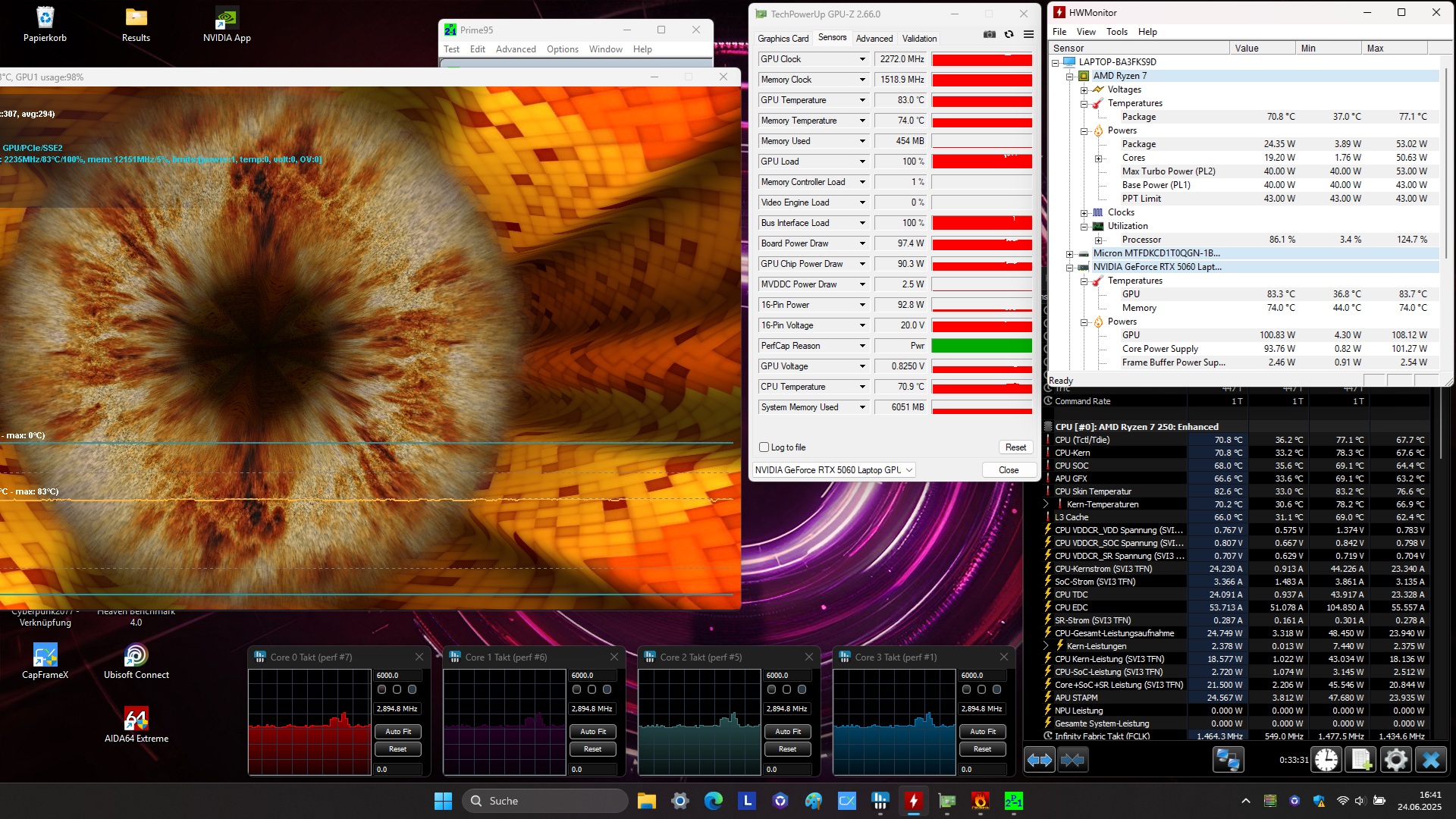Screen dimensions: 1456x819
Task: Open HWiNFO settings gear icon
Action: [1395, 760]
